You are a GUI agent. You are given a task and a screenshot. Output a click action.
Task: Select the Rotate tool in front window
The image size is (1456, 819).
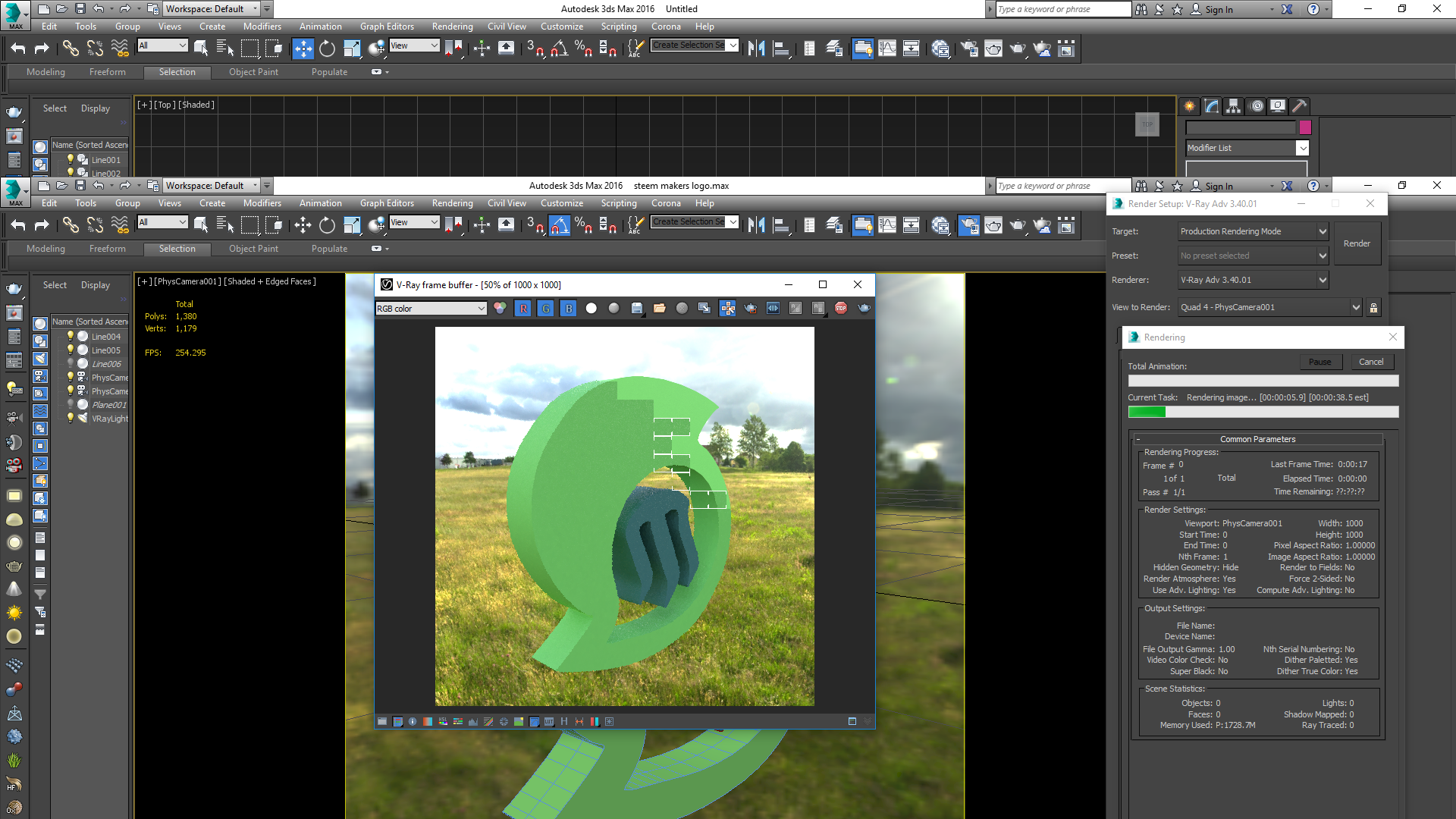click(x=327, y=225)
